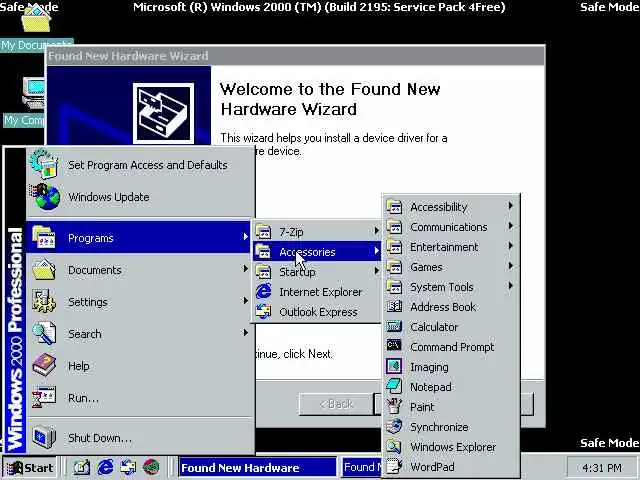The width and height of the screenshot is (640, 480).
Task: Expand the Settings submenu arrow
Action: pyautogui.click(x=245, y=300)
